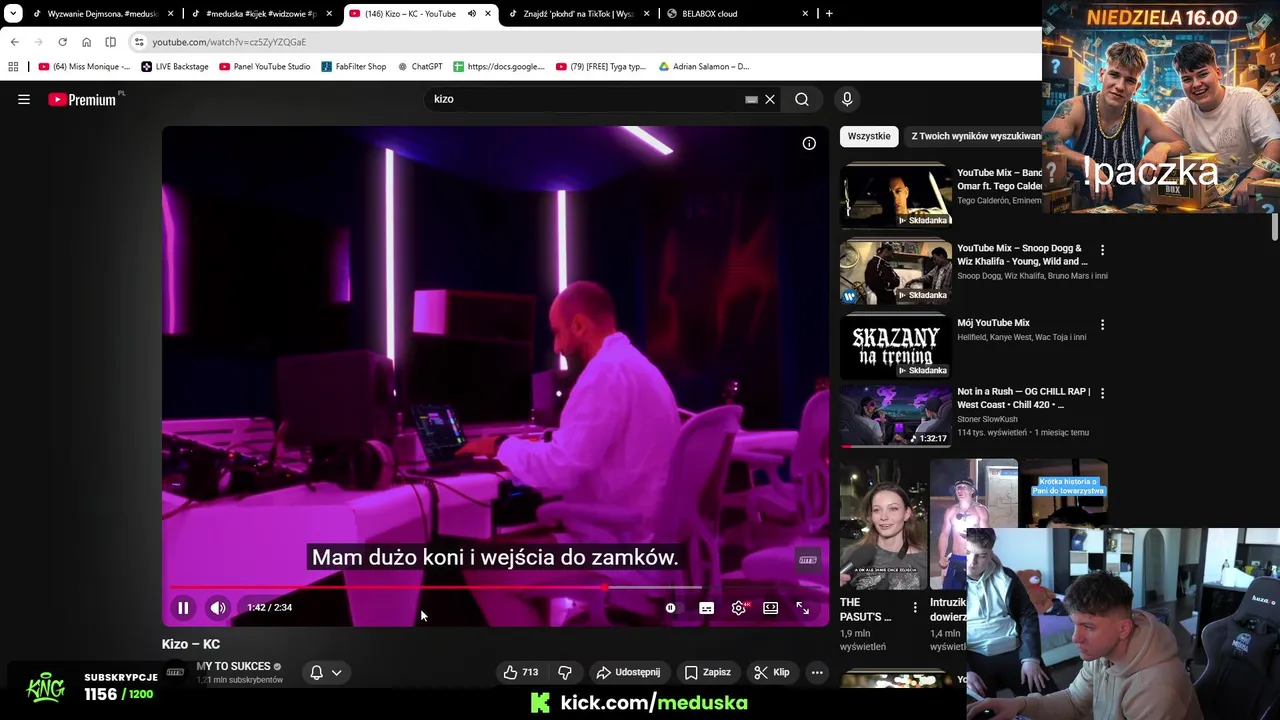This screenshot has width=1280, height=720.
Task: Open first YouTube Mix thumbnail with Tego Calderón
Action: [x=896, y=196]
